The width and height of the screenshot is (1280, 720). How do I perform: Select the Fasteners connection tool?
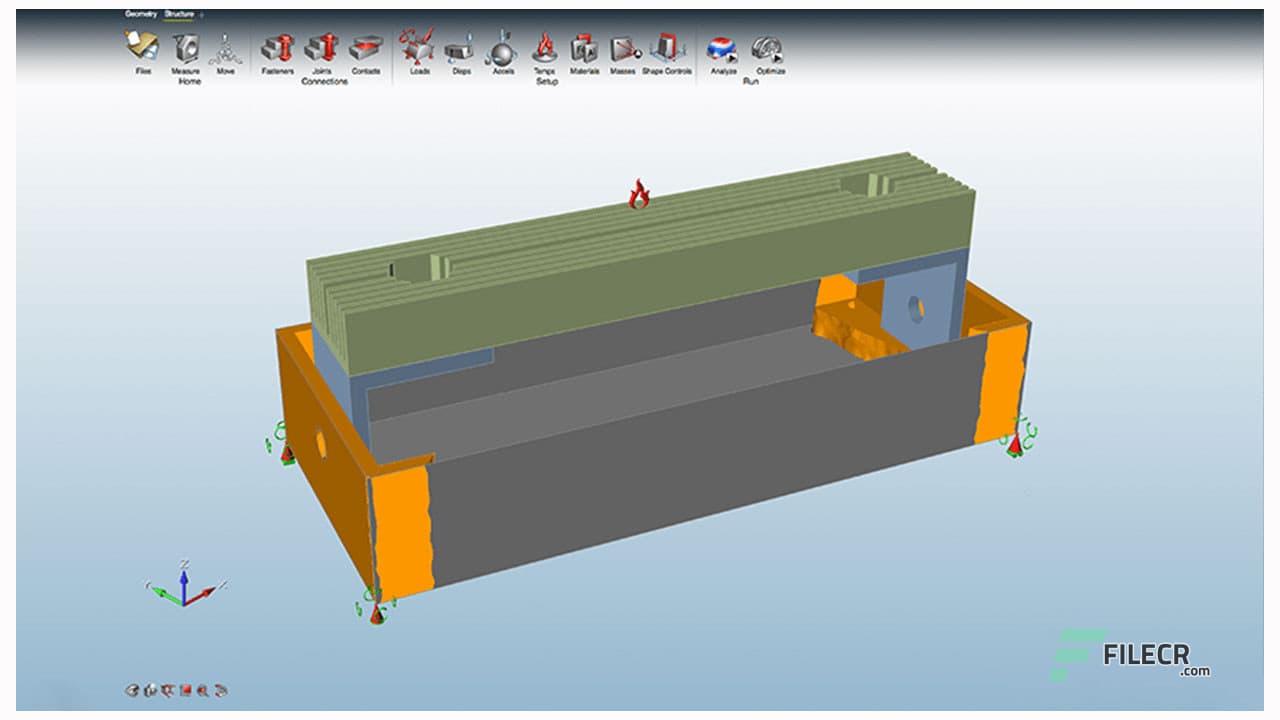click(277, 48)
